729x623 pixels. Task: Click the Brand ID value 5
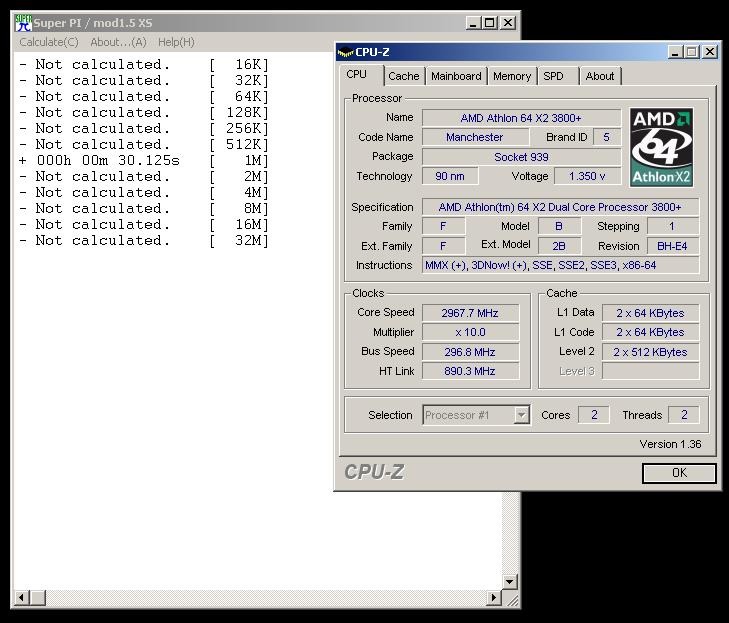click(606, 137)
